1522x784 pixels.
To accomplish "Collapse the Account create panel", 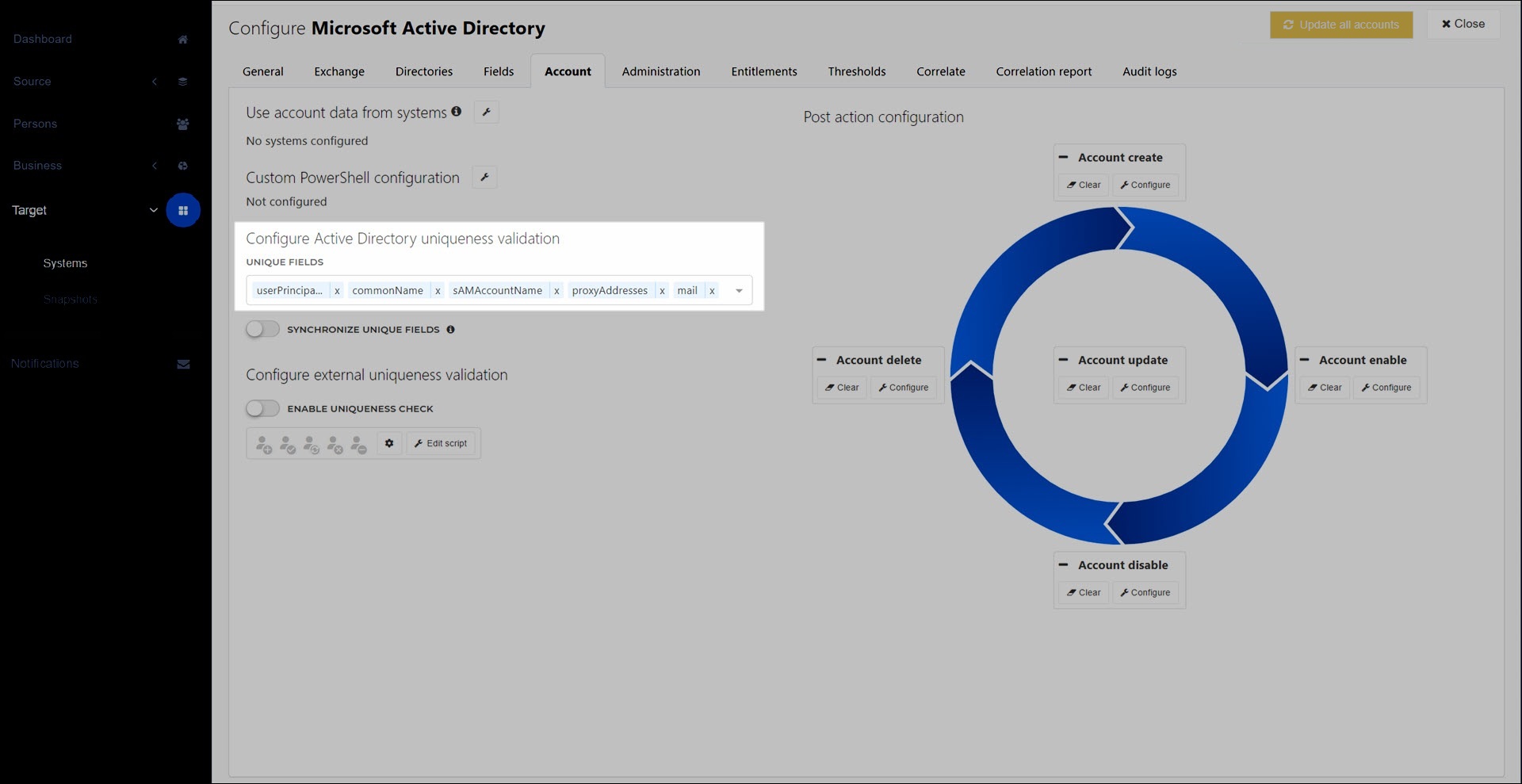I will [x=1063, y=157].
